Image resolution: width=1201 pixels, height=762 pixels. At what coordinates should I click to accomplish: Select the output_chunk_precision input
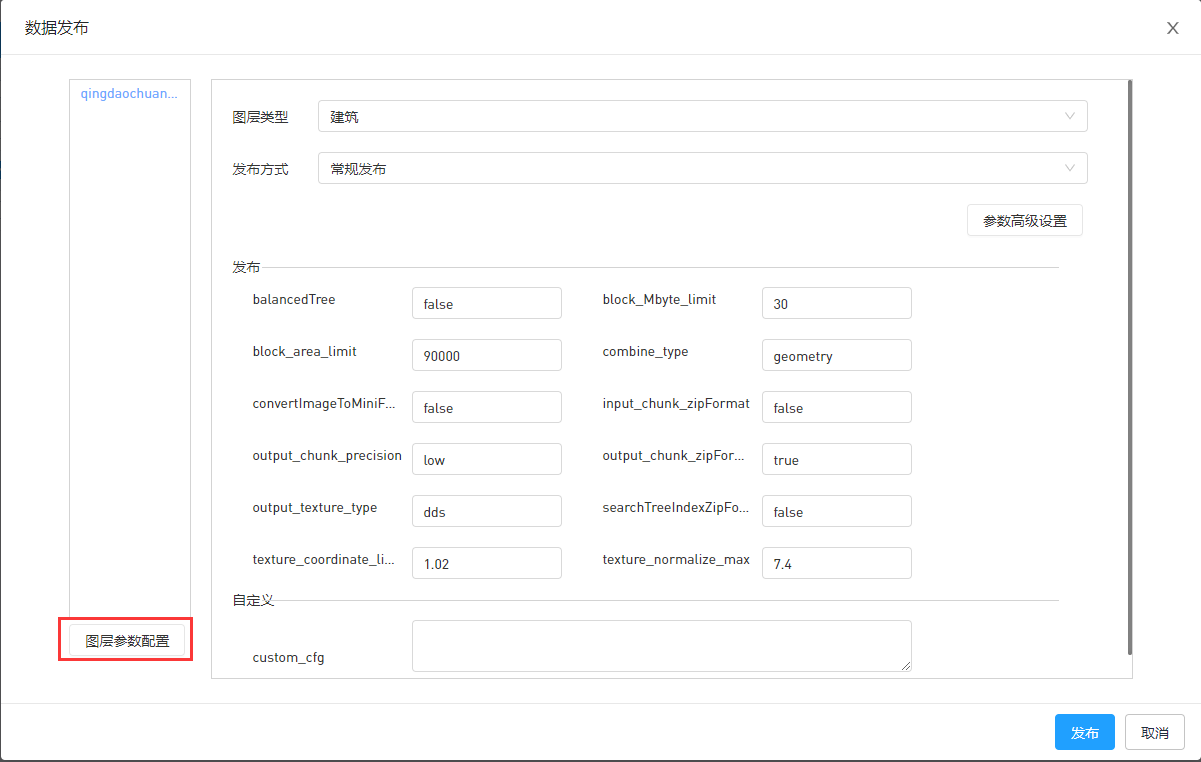(486, 459)
